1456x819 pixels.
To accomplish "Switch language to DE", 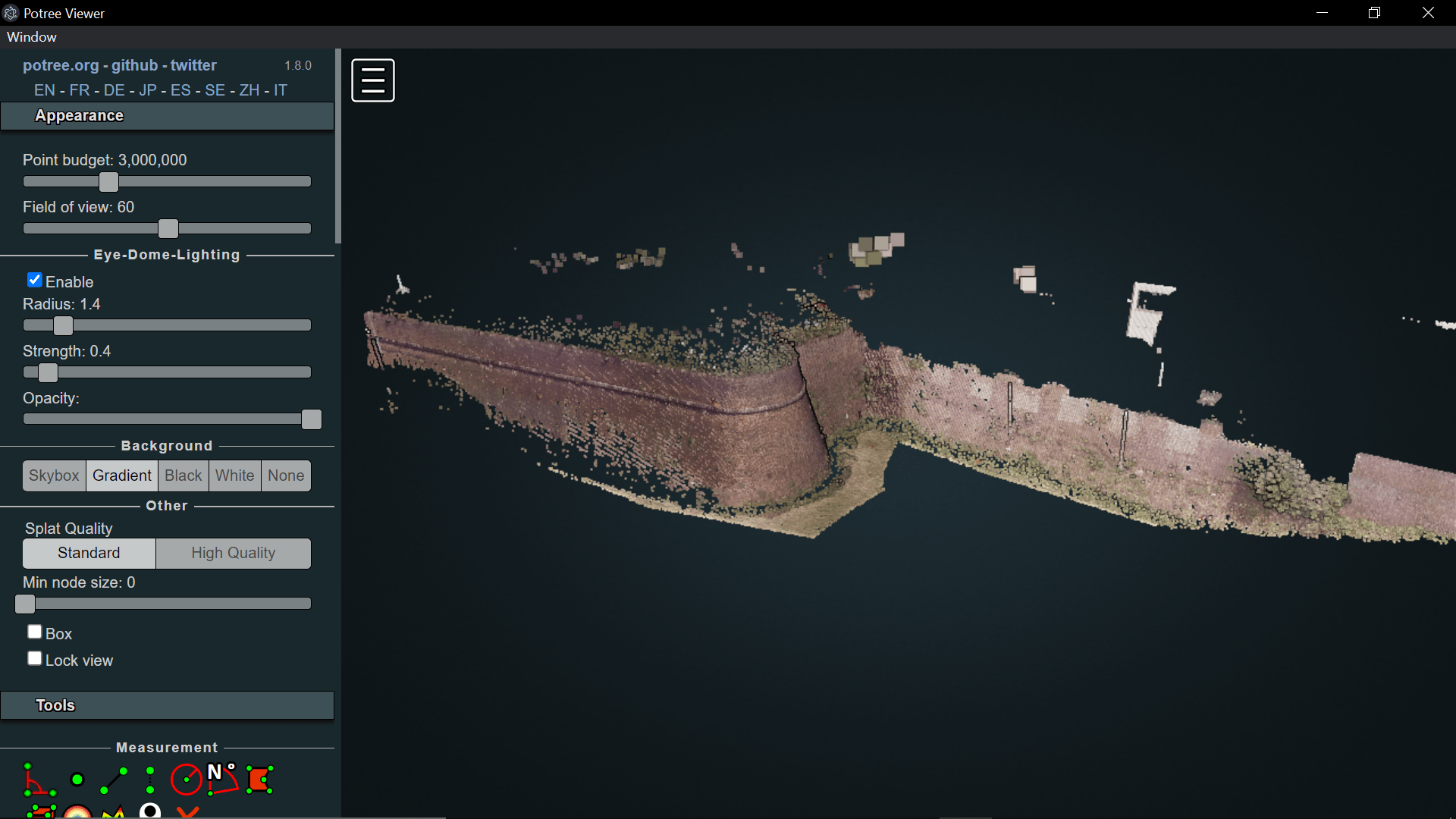I will tap(114, 90).
